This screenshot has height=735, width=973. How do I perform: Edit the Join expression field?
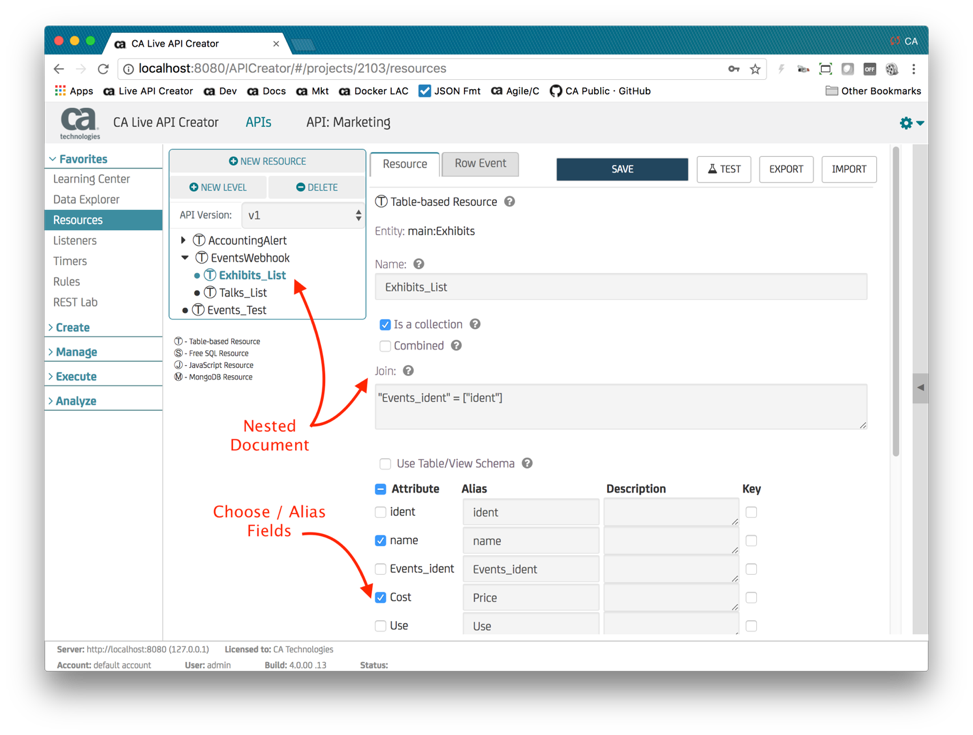click(621, 407)
